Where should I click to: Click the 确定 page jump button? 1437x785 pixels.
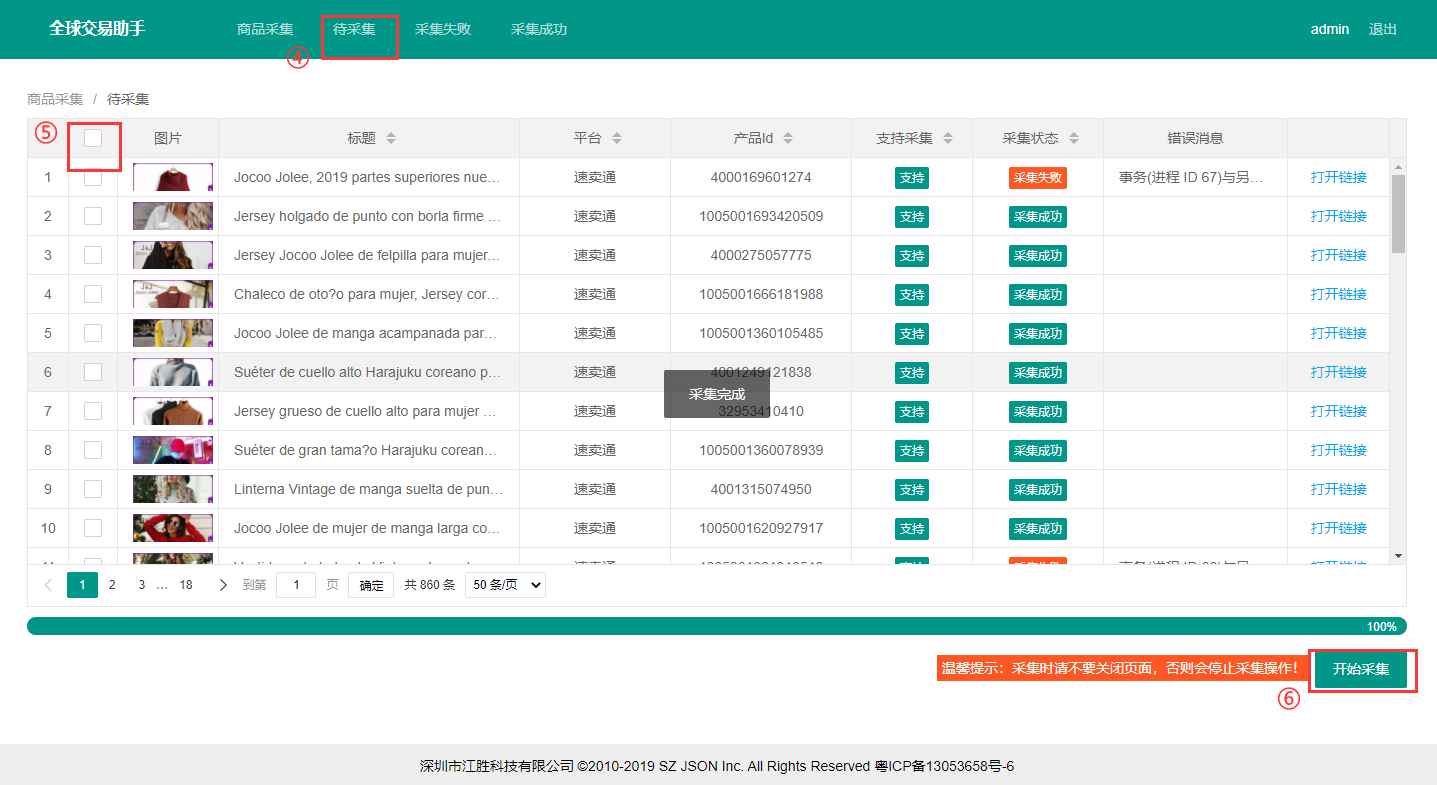point(371,585)
